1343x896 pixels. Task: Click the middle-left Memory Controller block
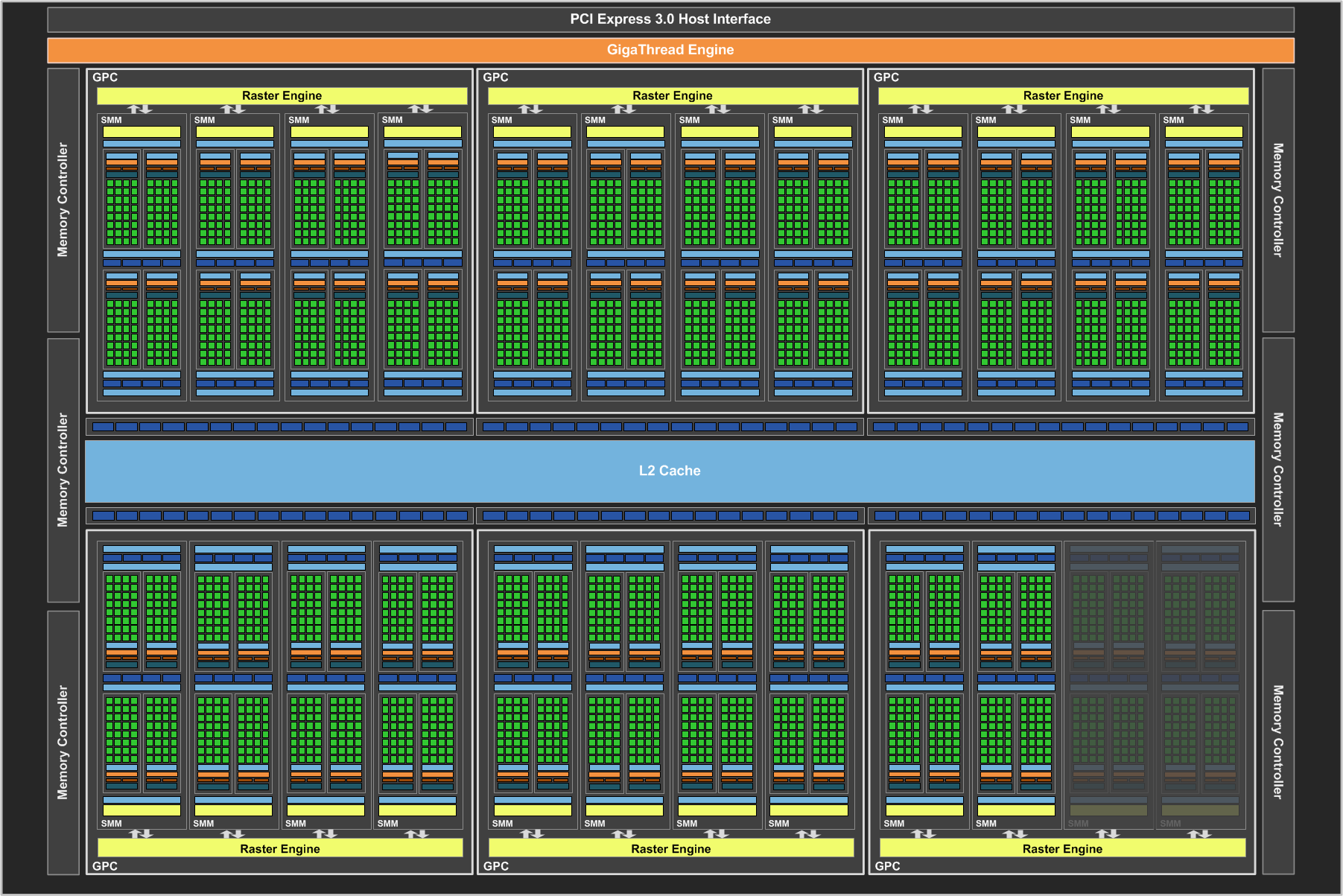tap(63, 470)
